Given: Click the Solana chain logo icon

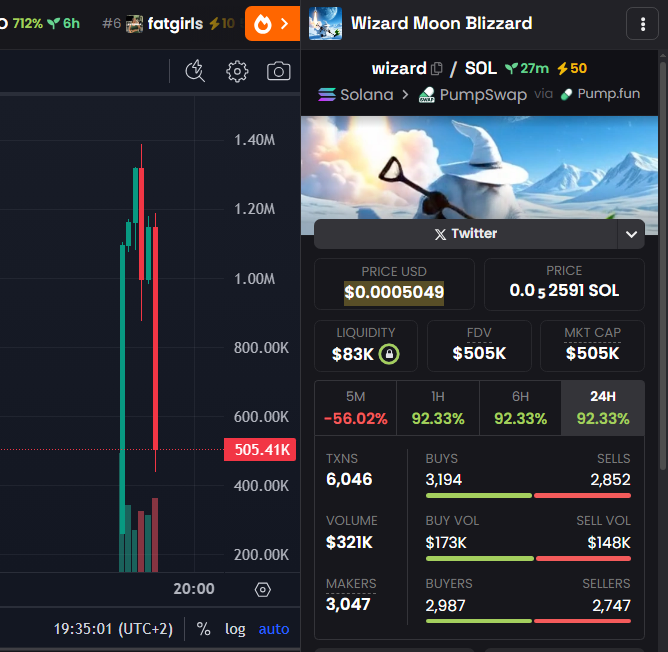Looking at the screenshot, I should 327,94.
